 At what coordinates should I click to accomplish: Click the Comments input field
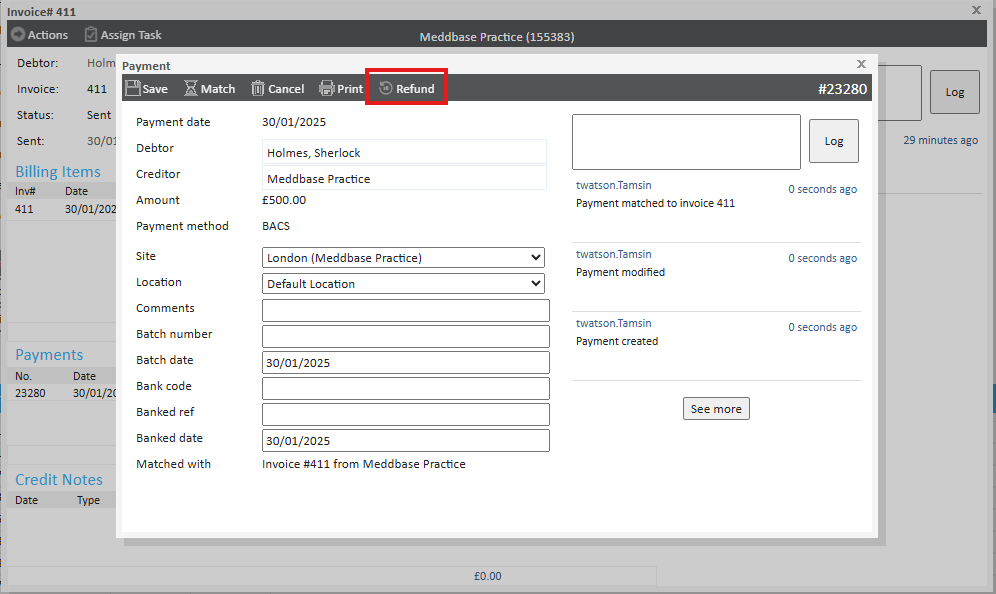(x=405, y=310)
